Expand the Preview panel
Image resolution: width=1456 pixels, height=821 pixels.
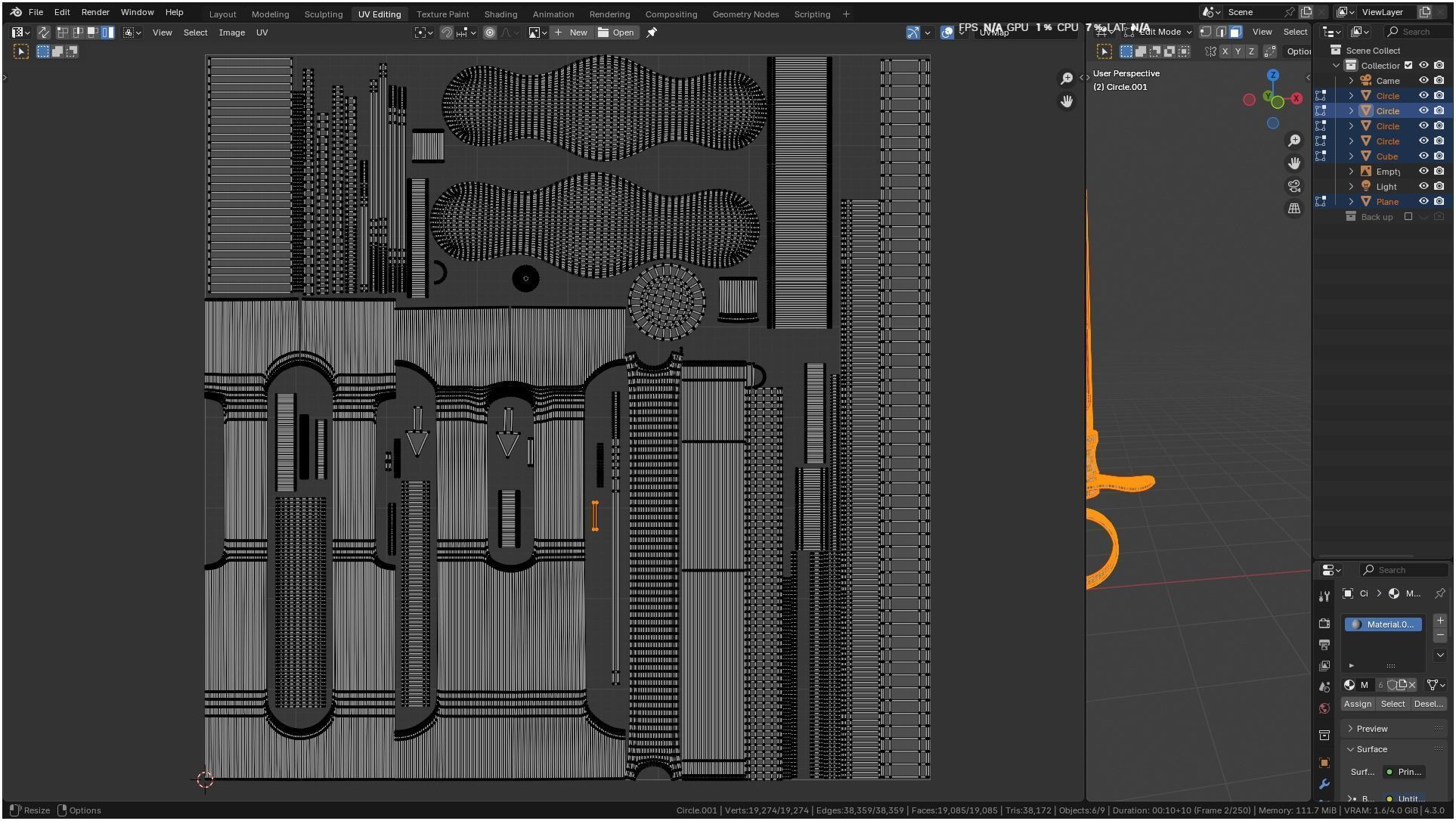pyautogui.click(x=1371, y=729)
